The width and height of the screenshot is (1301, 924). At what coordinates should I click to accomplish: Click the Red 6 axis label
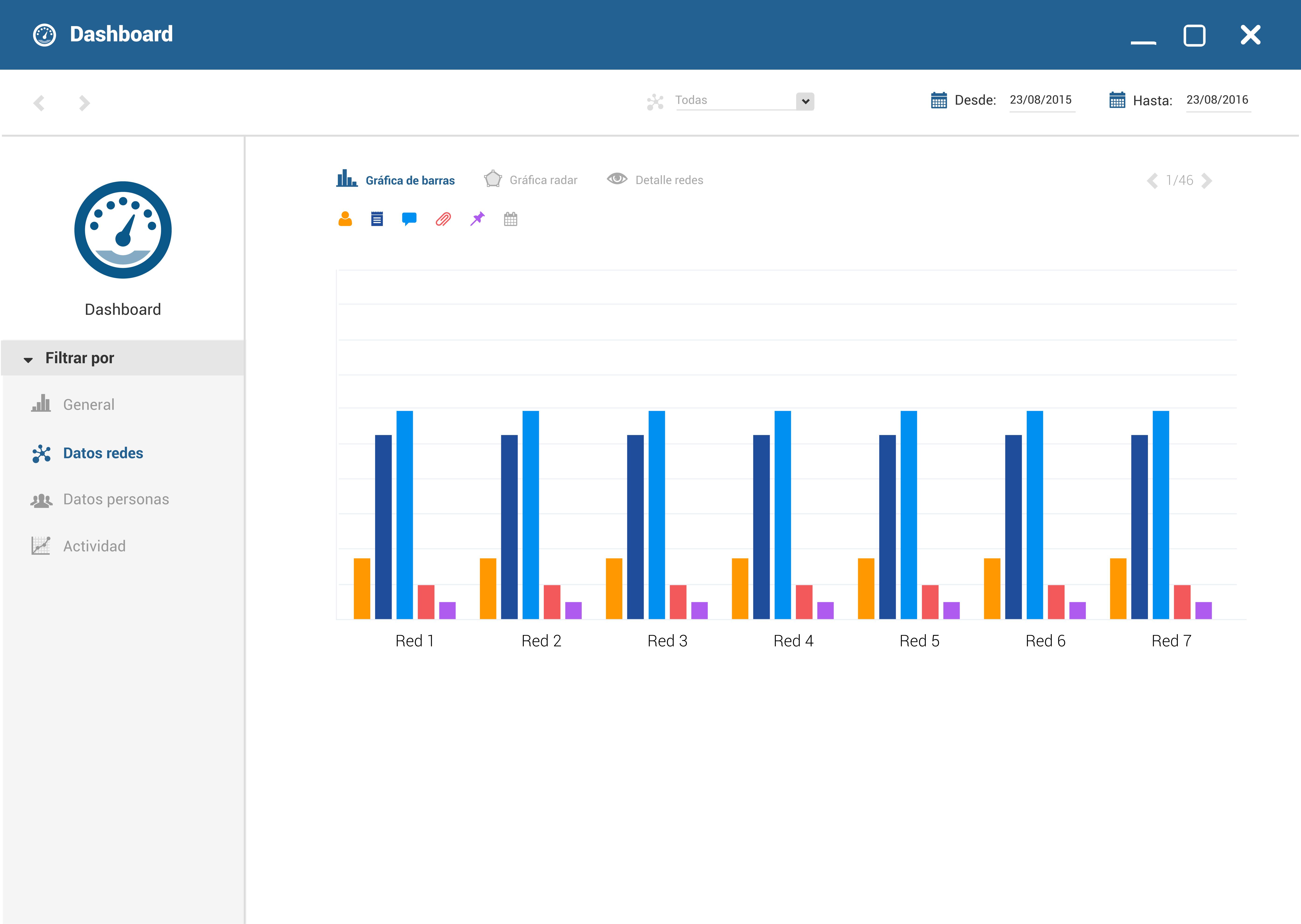pos(1046,641)
